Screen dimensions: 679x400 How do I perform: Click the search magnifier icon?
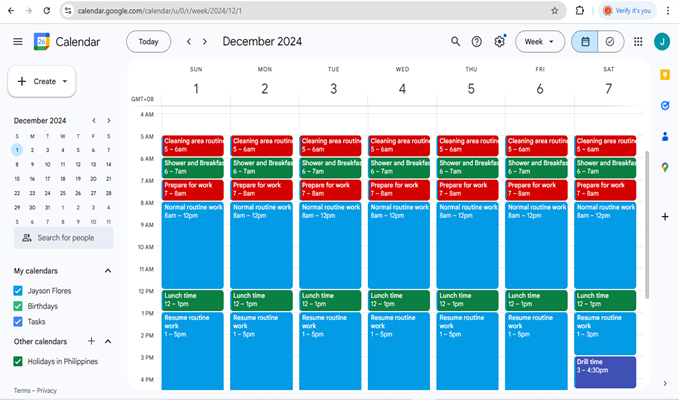(x=455, y=41)
